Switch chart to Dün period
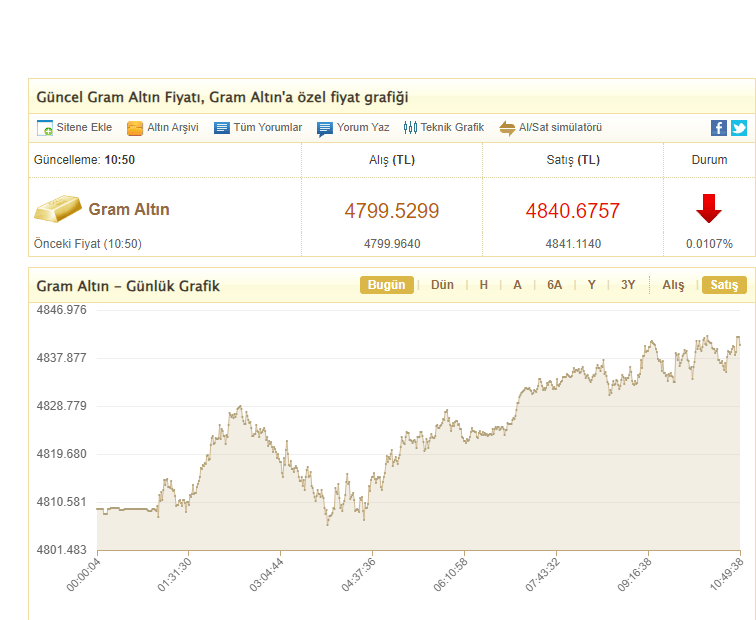The image size is (756, 620). (x=442, y=285)
